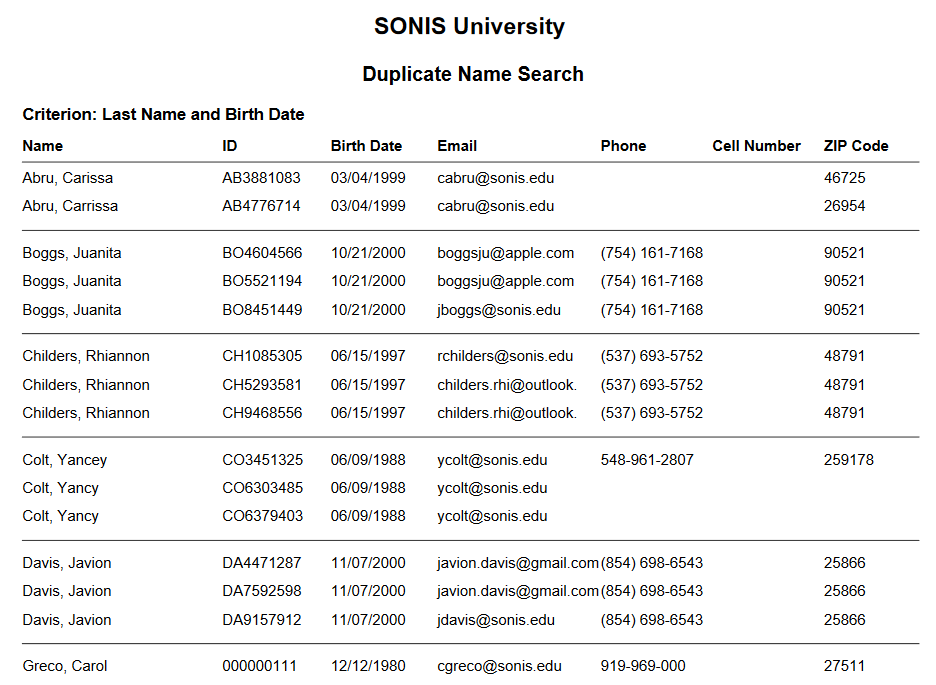Click ZIP code 259178
936x685 pixels.
point(848,460)
